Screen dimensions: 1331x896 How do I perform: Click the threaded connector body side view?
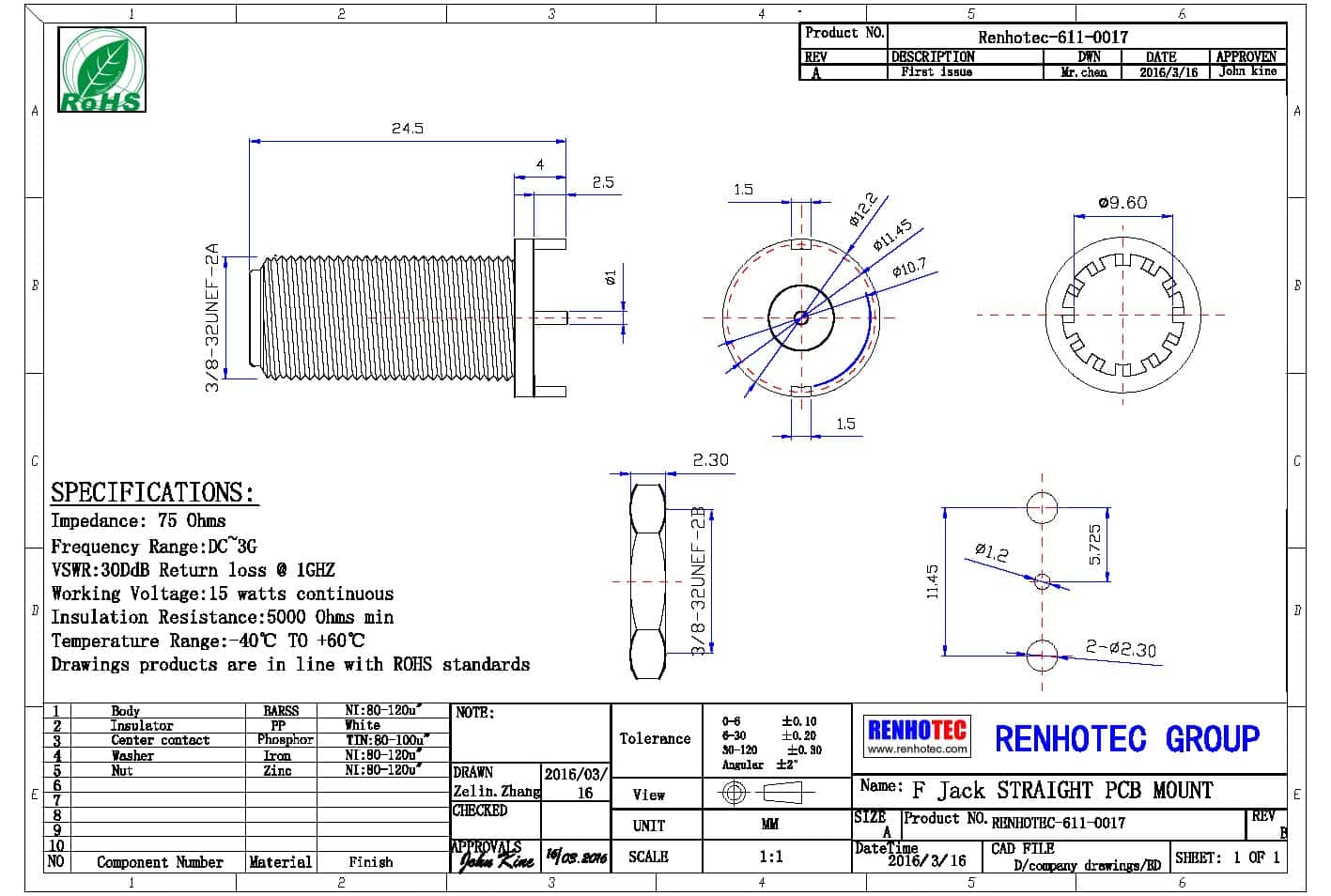click(x=385, y=317)
